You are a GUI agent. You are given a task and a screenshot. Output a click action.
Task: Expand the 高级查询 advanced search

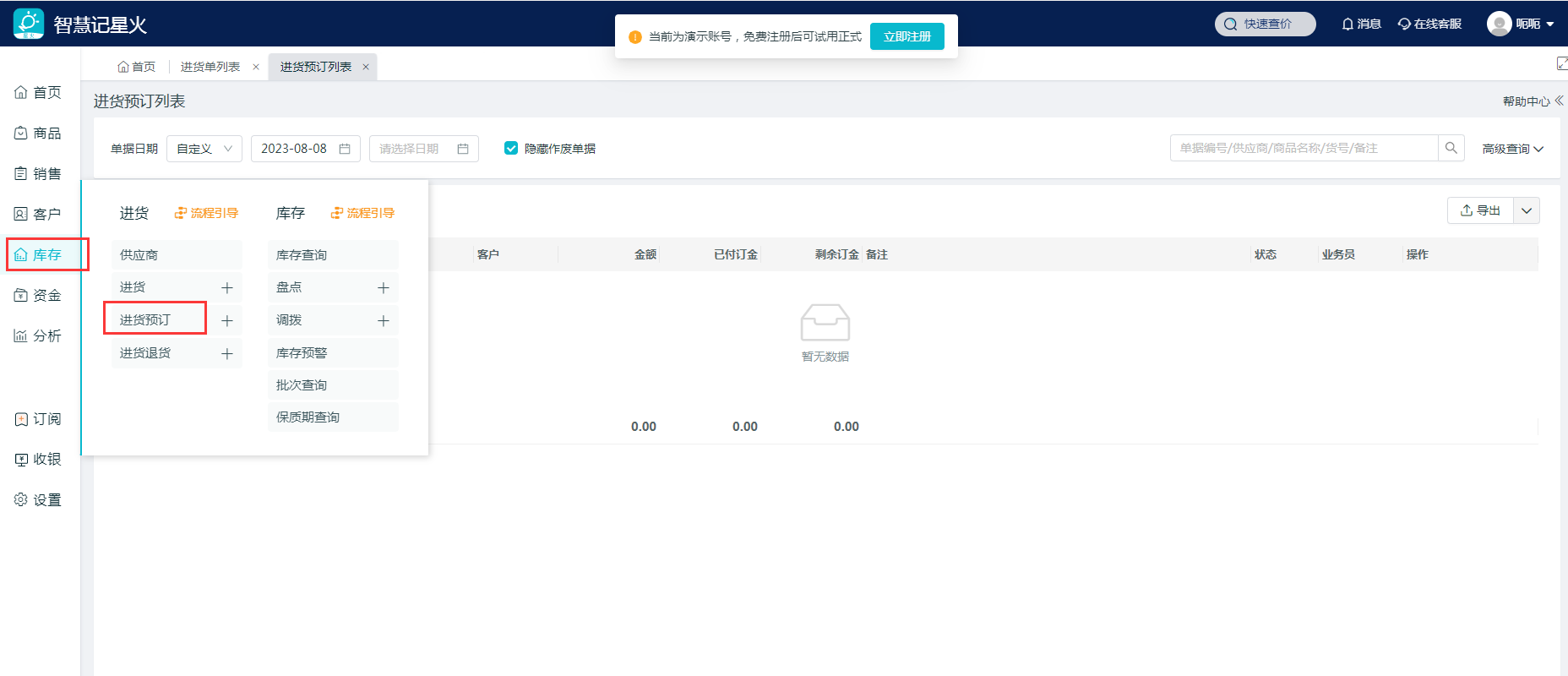[1512, 149]
